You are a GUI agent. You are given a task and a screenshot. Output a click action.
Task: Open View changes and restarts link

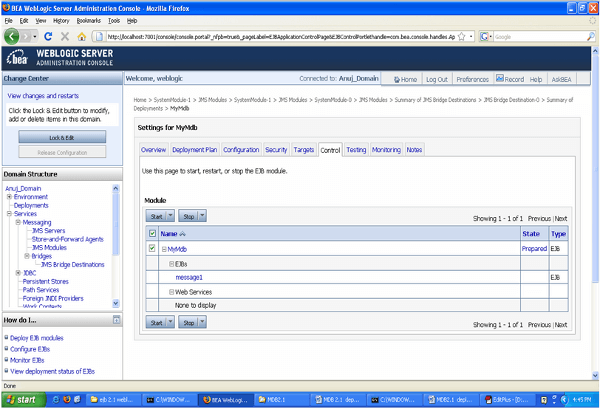[x=43, y=96]
